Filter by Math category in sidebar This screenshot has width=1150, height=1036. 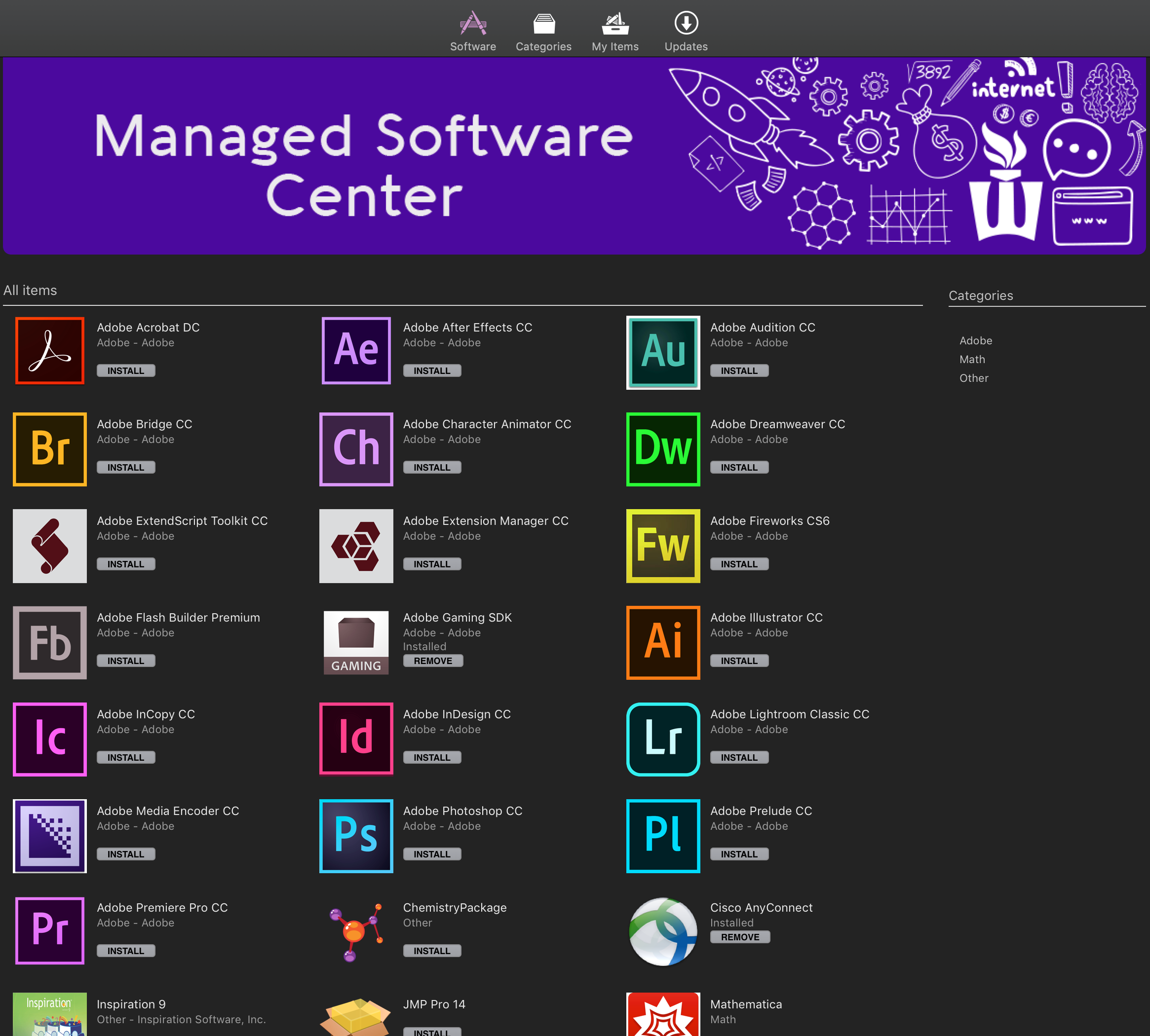tap(971, 359)
